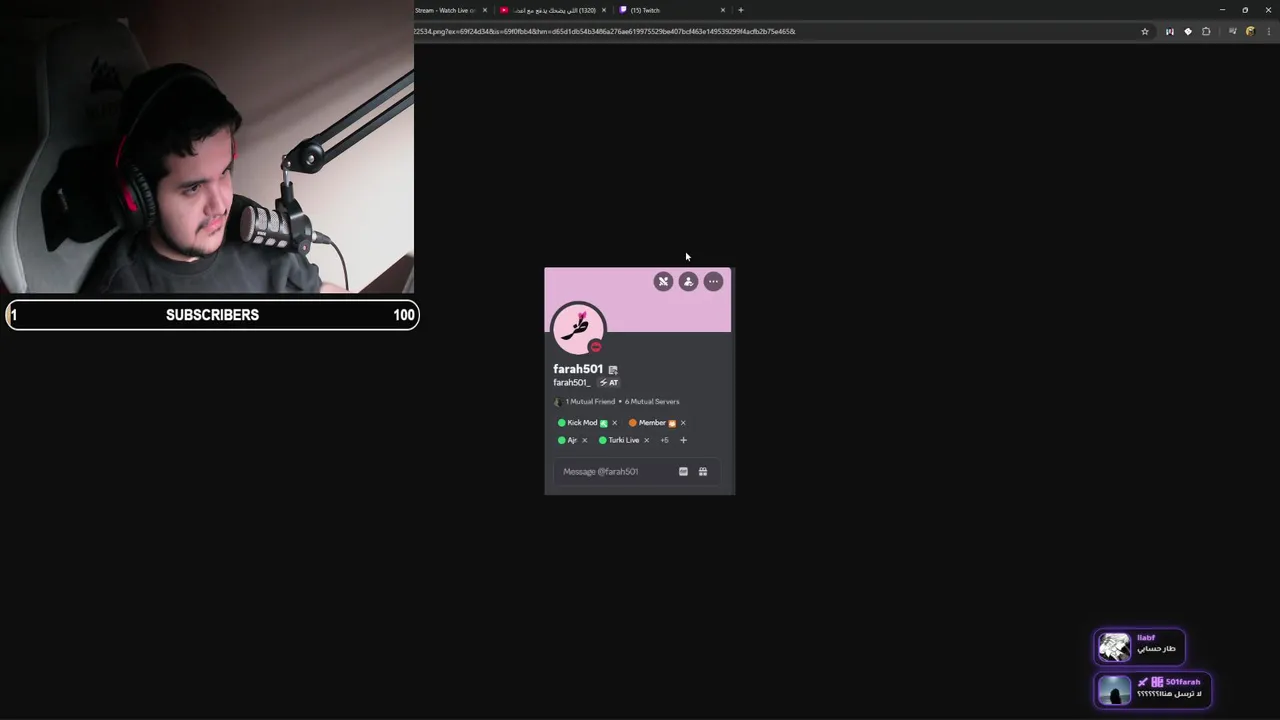Remove the Ajr role
The image size is (1280, 720).
pyautogui.click(x=585, y=440)
